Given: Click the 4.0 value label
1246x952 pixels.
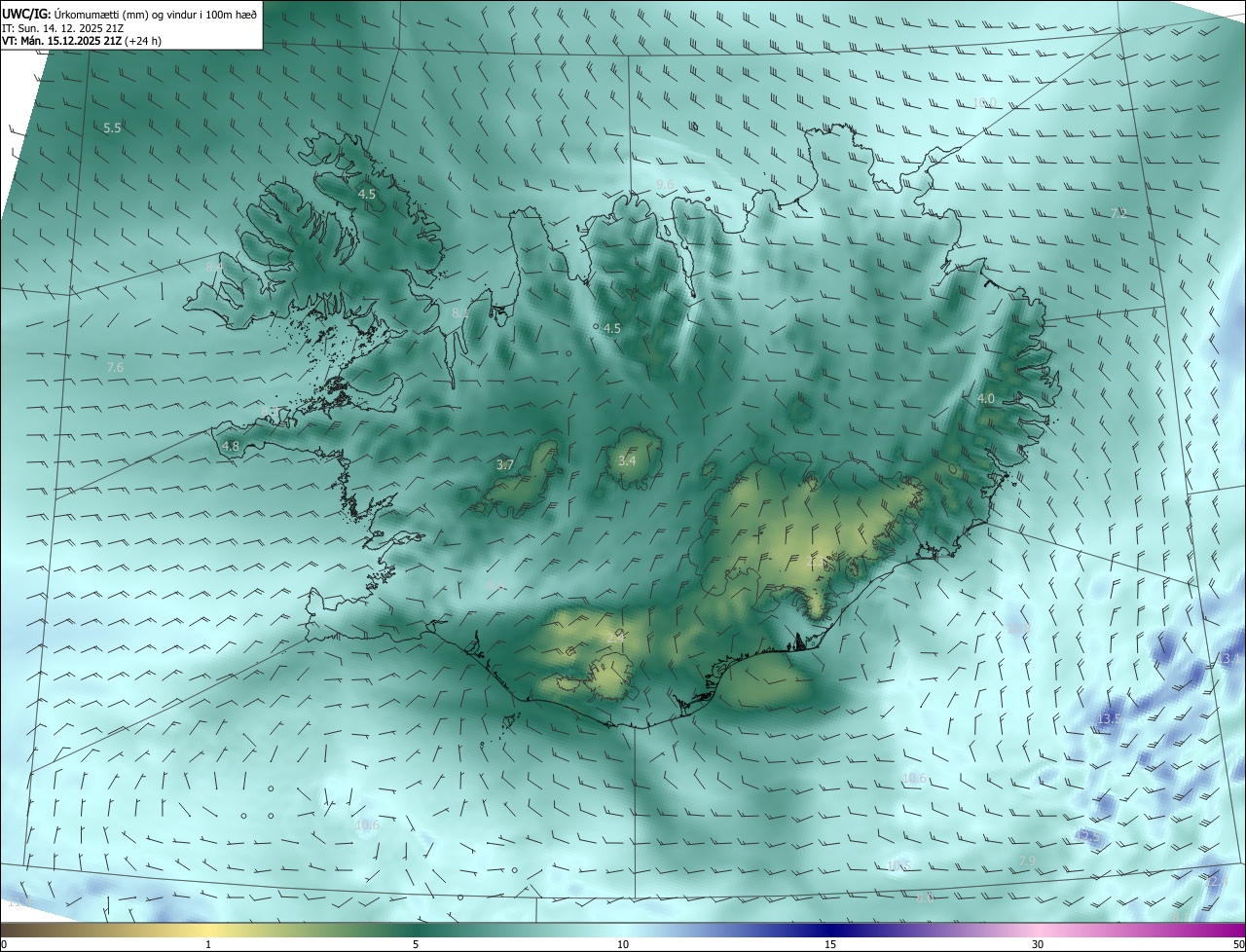Looking at the screenshot, I should click(986, 399).
